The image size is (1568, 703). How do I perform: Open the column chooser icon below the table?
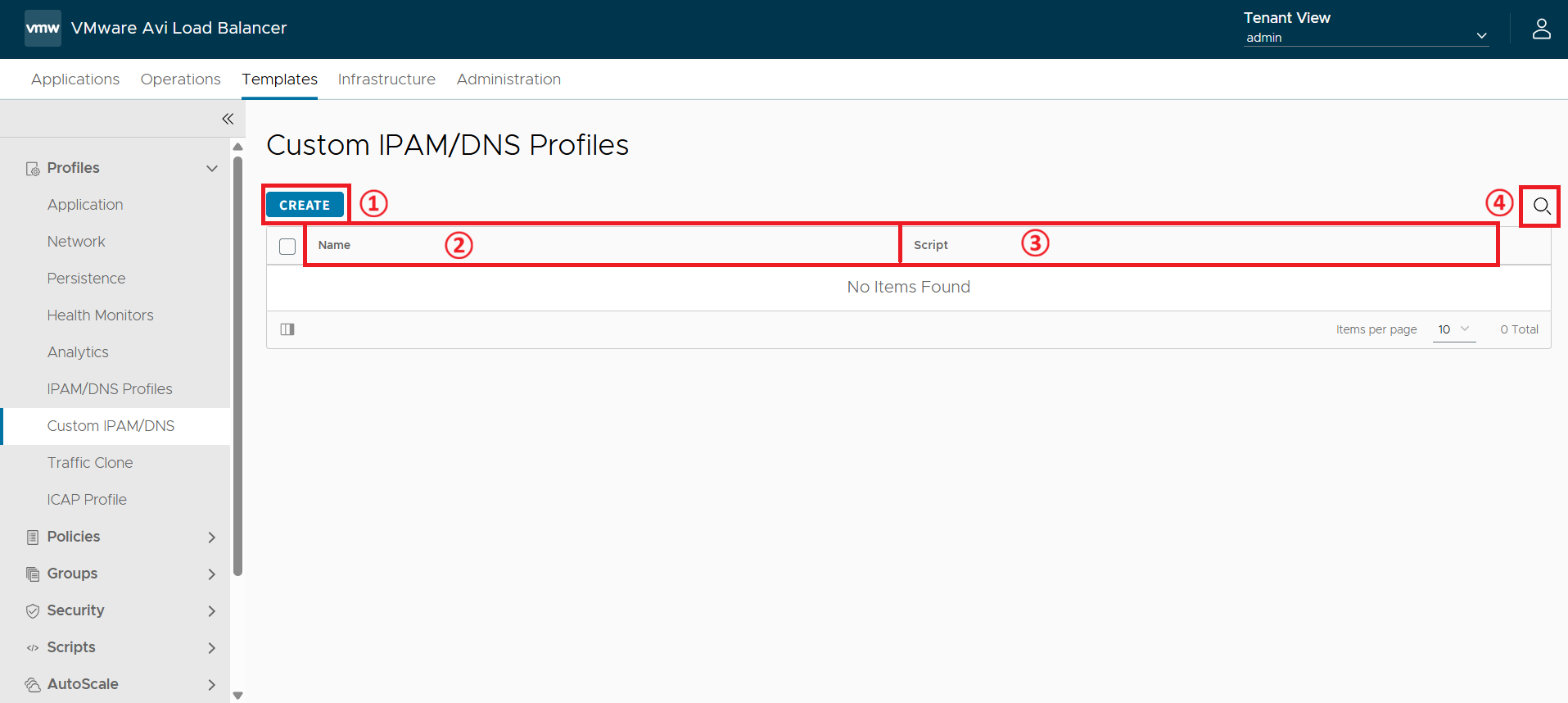(x=287, y=329)
